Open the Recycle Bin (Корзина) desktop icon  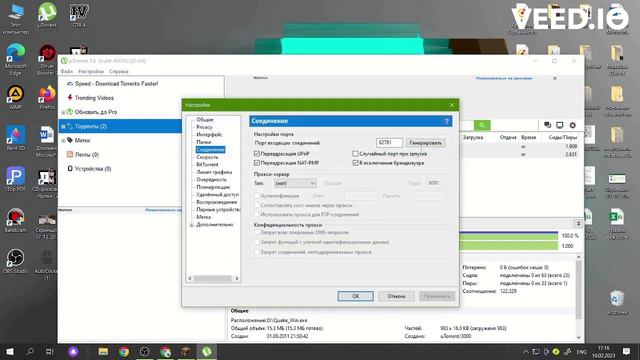point(617,302)
